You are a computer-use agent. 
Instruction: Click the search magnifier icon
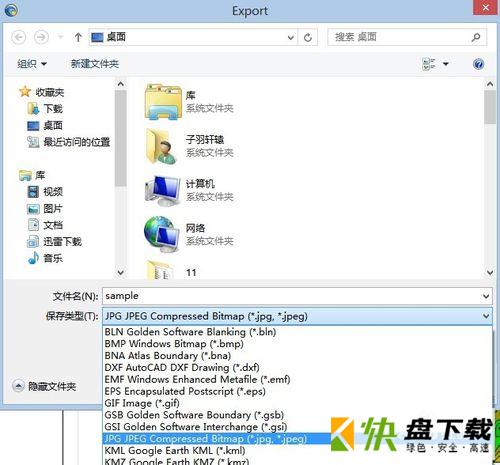click(x=476, y=37)
